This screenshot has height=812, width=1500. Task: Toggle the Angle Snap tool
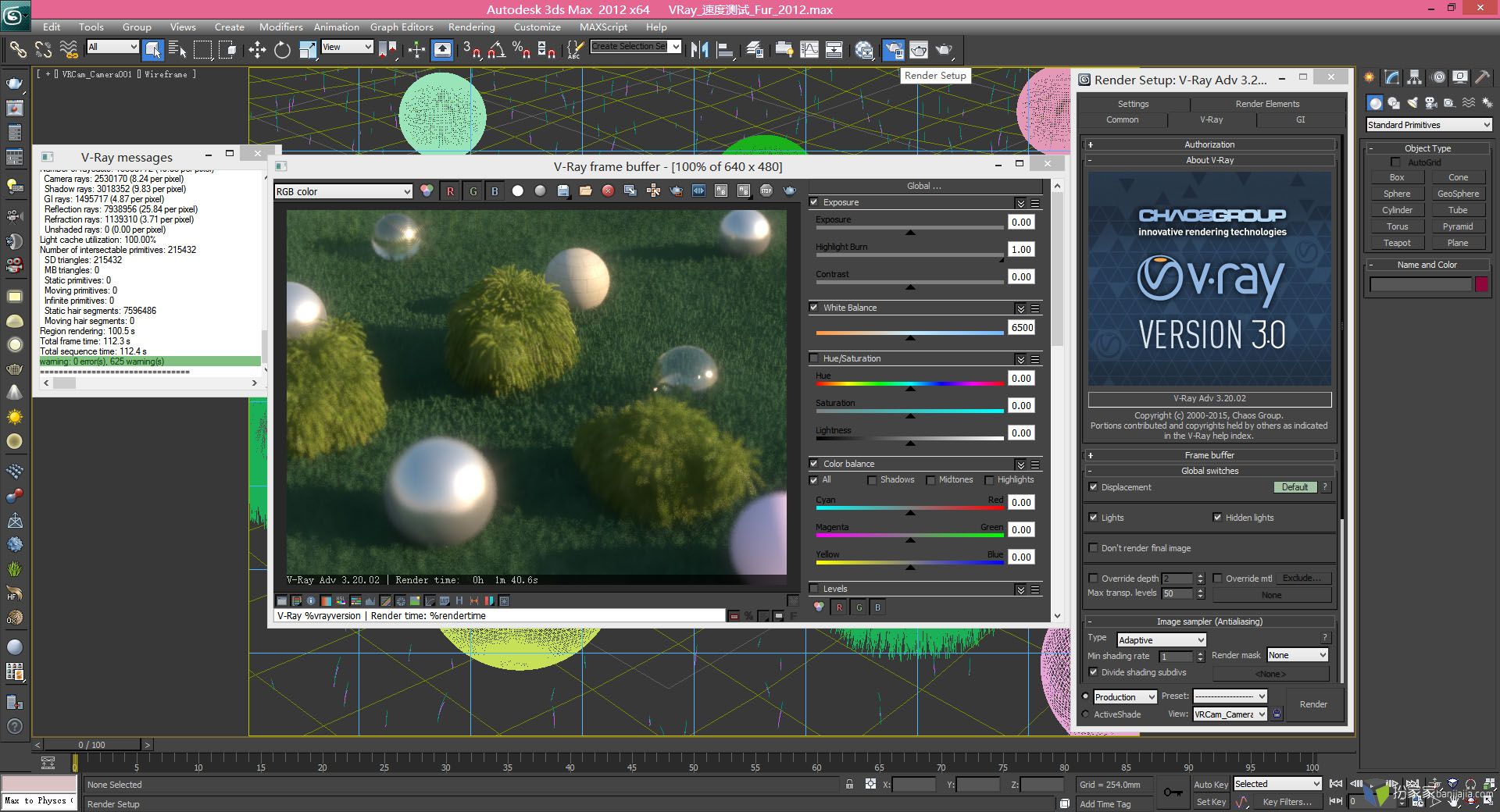coord(496,50)
